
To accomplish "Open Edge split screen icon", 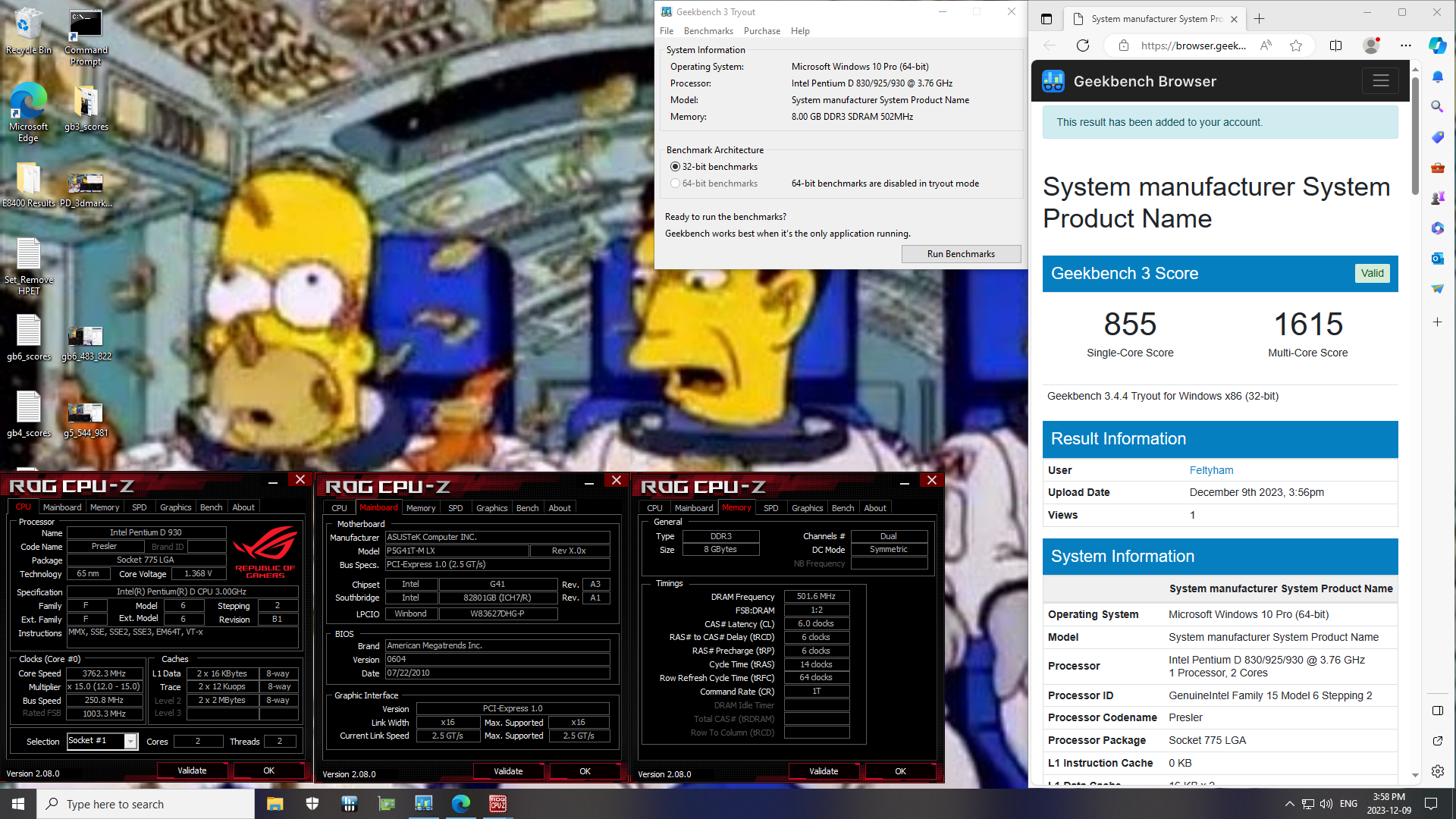I will tap(1336, 45).
